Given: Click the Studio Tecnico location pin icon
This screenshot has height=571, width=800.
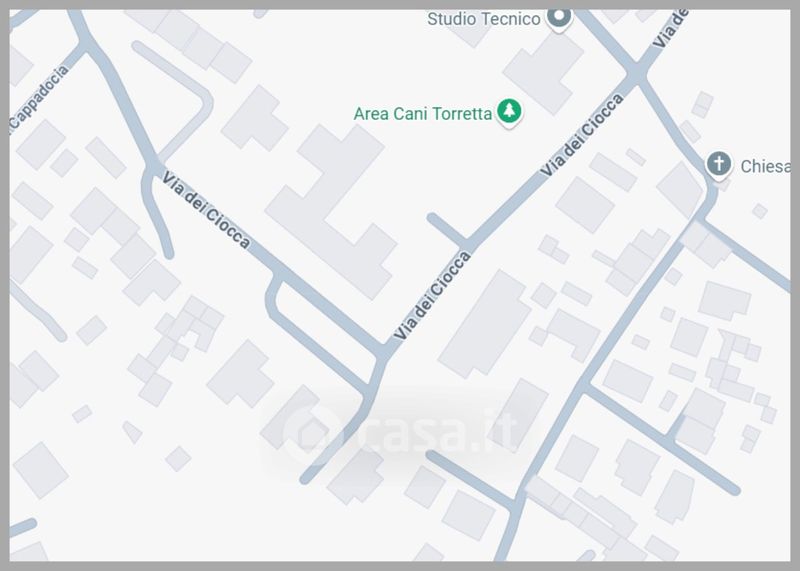Looking at the screenshot, I should 559,18.
